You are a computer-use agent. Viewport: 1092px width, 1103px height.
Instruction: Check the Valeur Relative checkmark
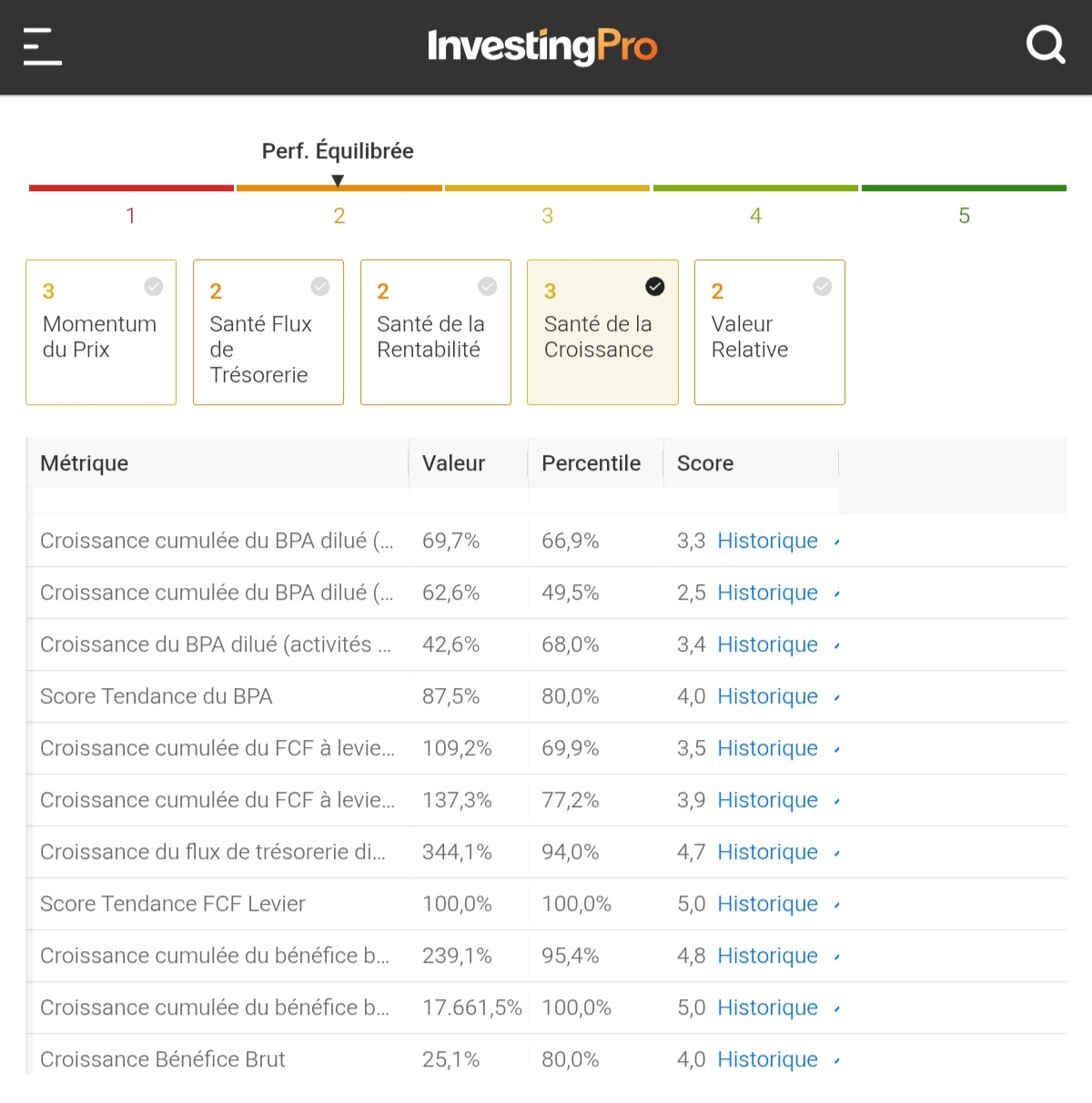point(822,287)
